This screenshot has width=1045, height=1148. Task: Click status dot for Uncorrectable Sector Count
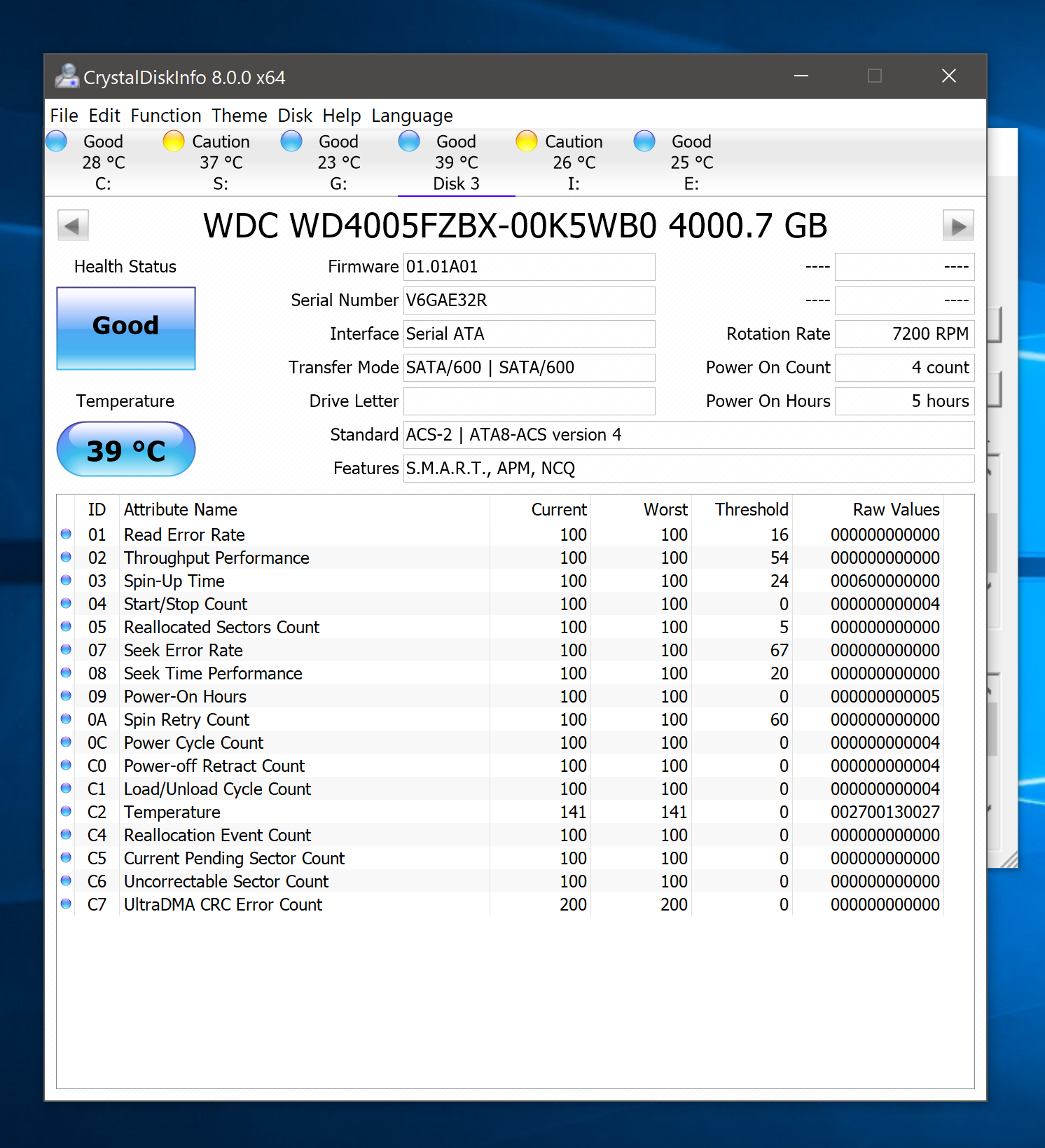[x=66, y=881]
